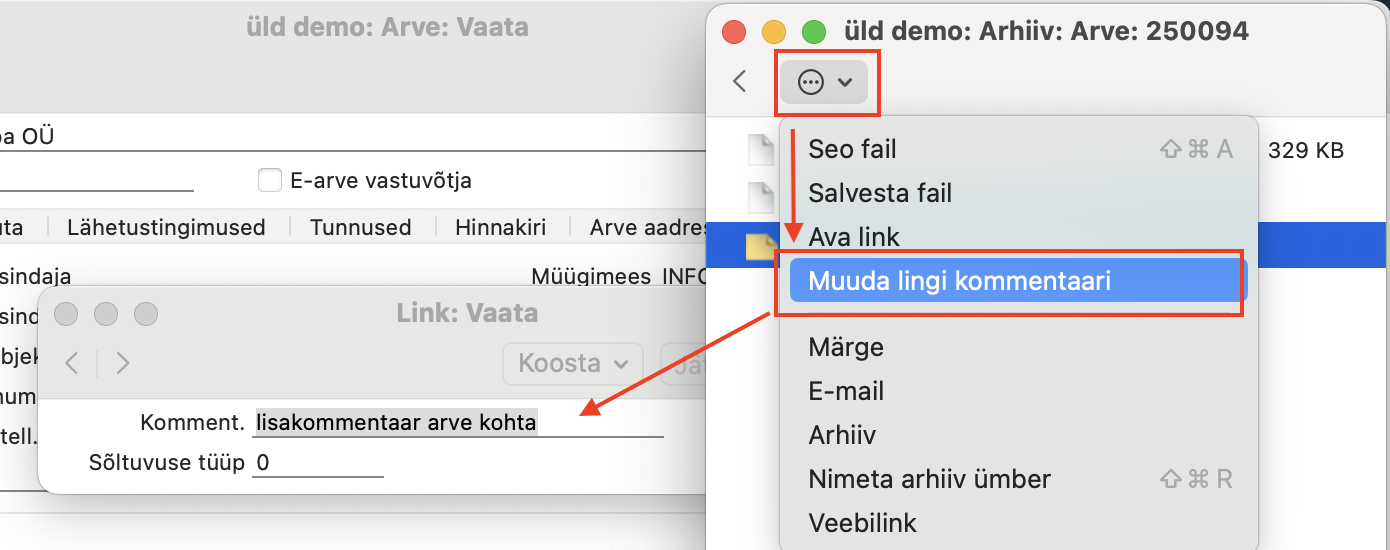This screenshot has width=1390, height=550.
Task: Select Muuda lingi kommentaari
Action: coord(959,282)
